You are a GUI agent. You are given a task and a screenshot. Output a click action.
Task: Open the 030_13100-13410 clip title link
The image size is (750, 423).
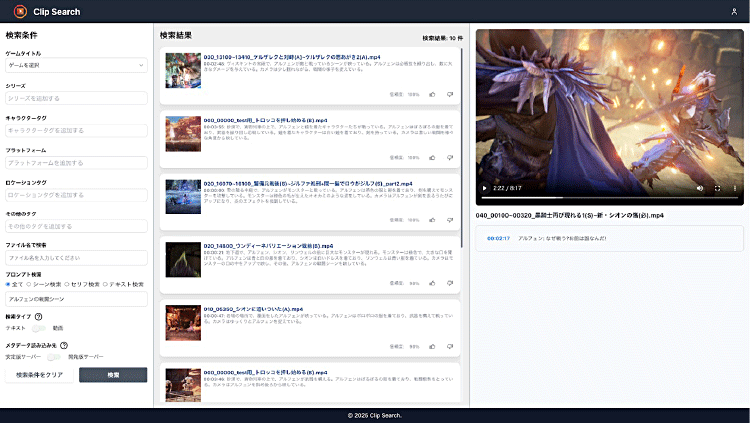tap(292, 57)
